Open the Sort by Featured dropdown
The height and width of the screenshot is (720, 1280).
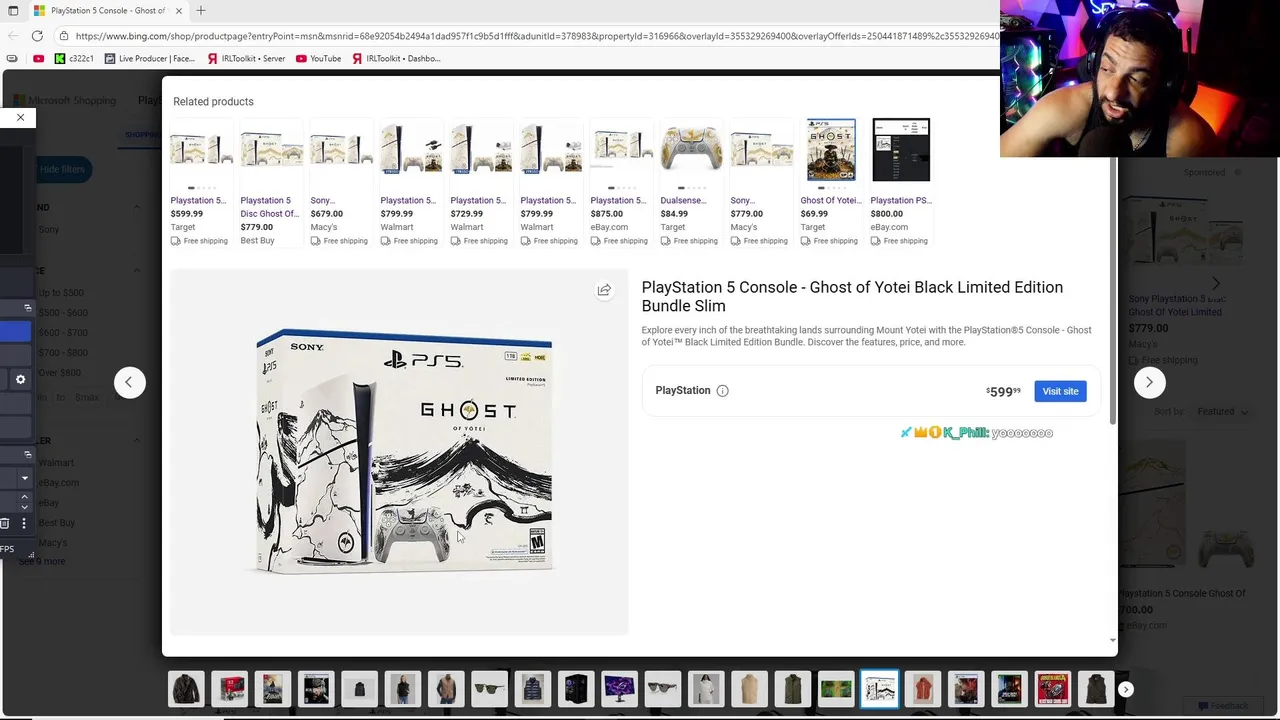click(1223, 412)
